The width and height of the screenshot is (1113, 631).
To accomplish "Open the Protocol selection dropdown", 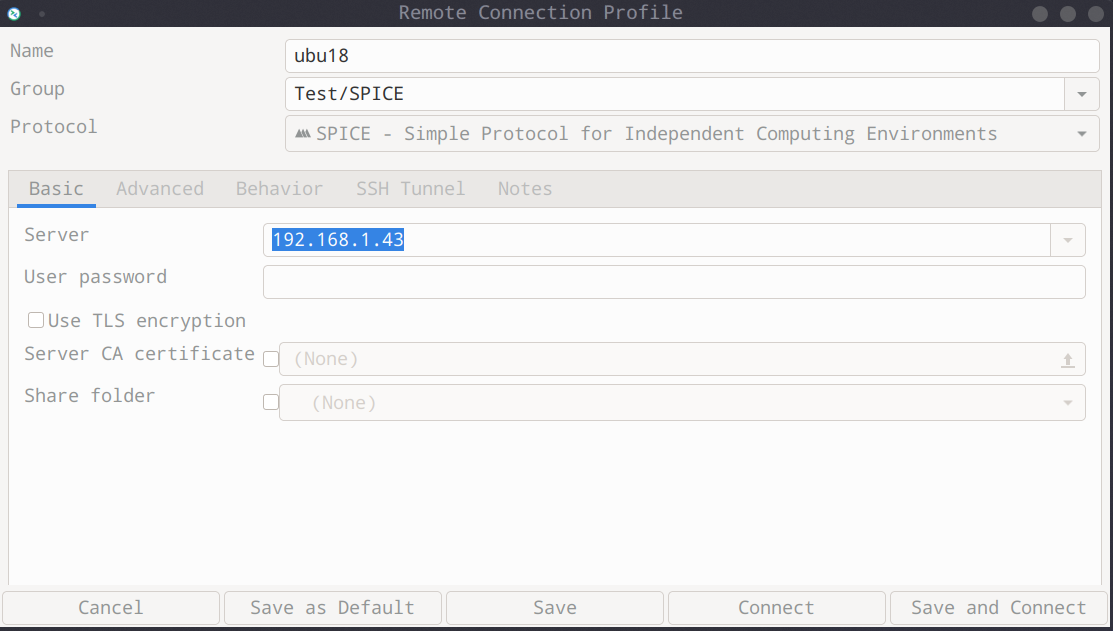I will point(1081,134).
